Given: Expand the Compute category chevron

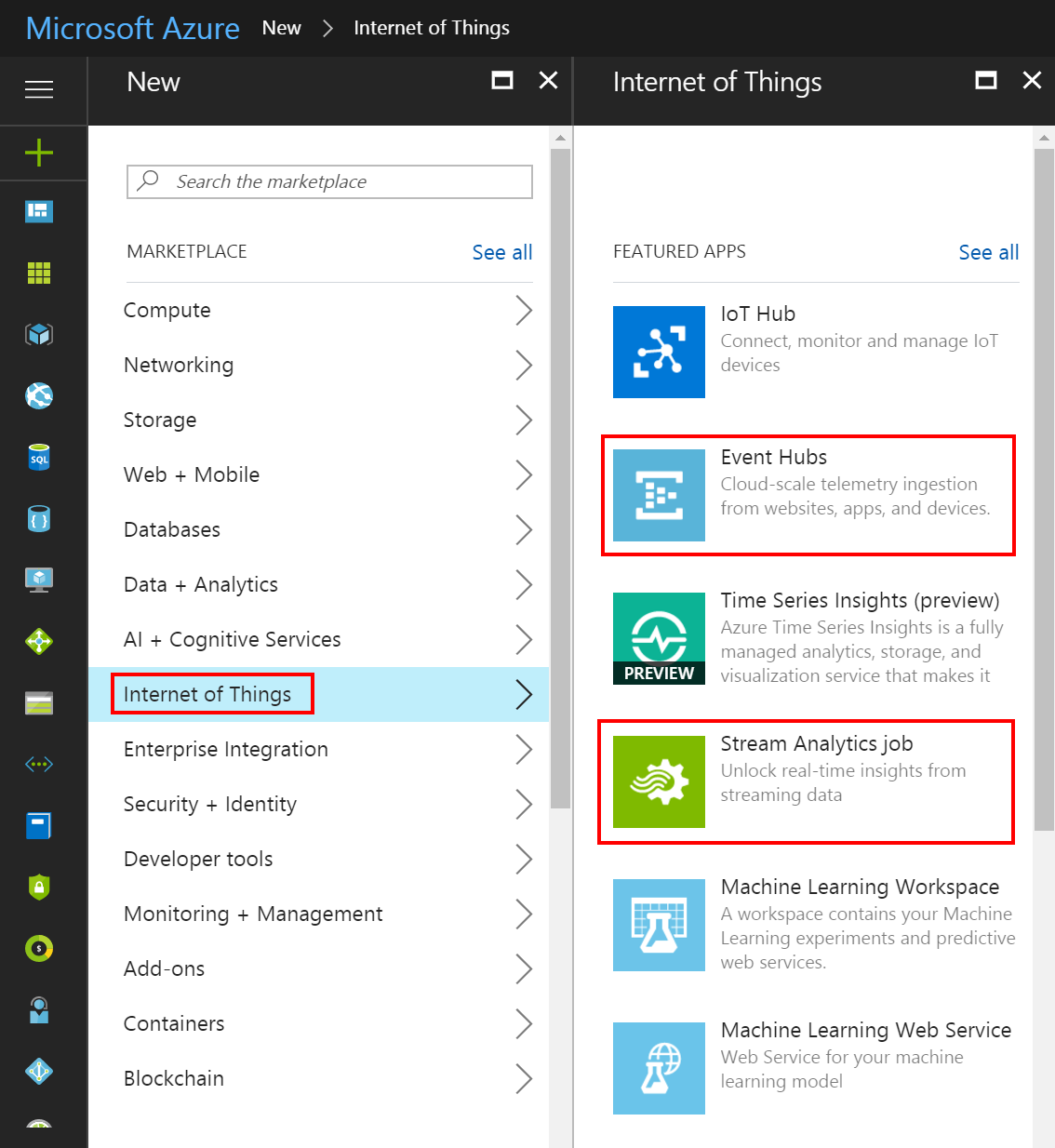Looking at the screenshot, I should (524, 310).
